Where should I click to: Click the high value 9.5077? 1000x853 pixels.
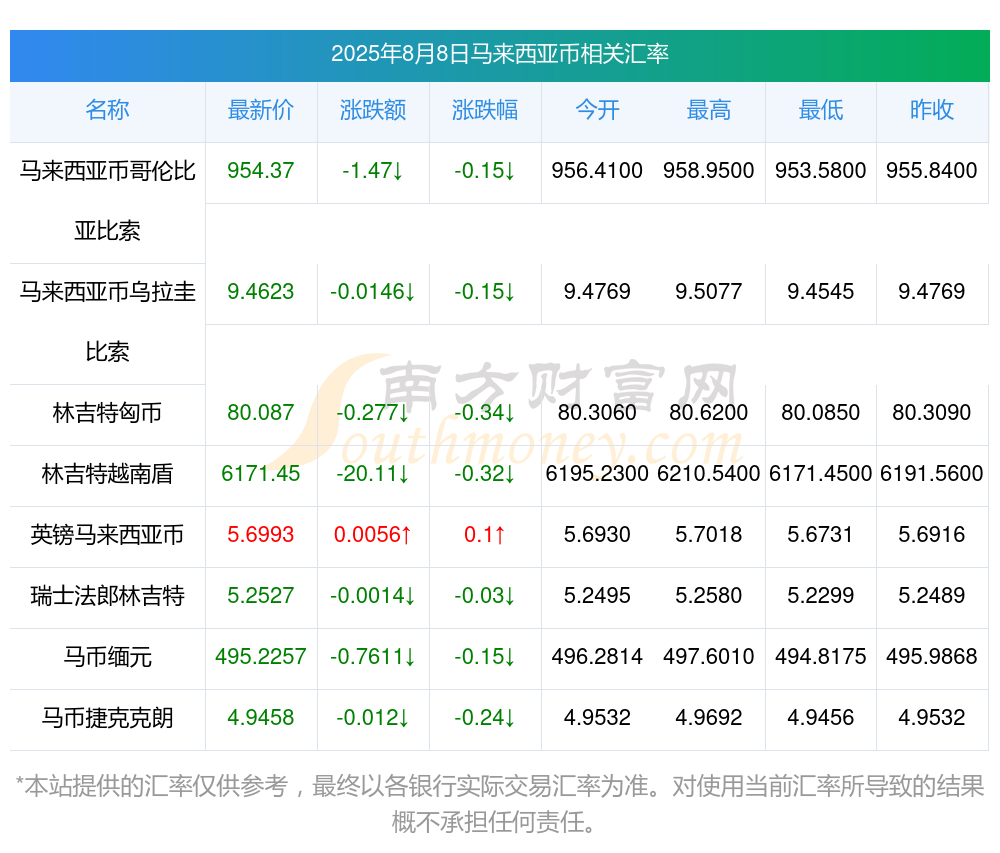click(709, 292)
